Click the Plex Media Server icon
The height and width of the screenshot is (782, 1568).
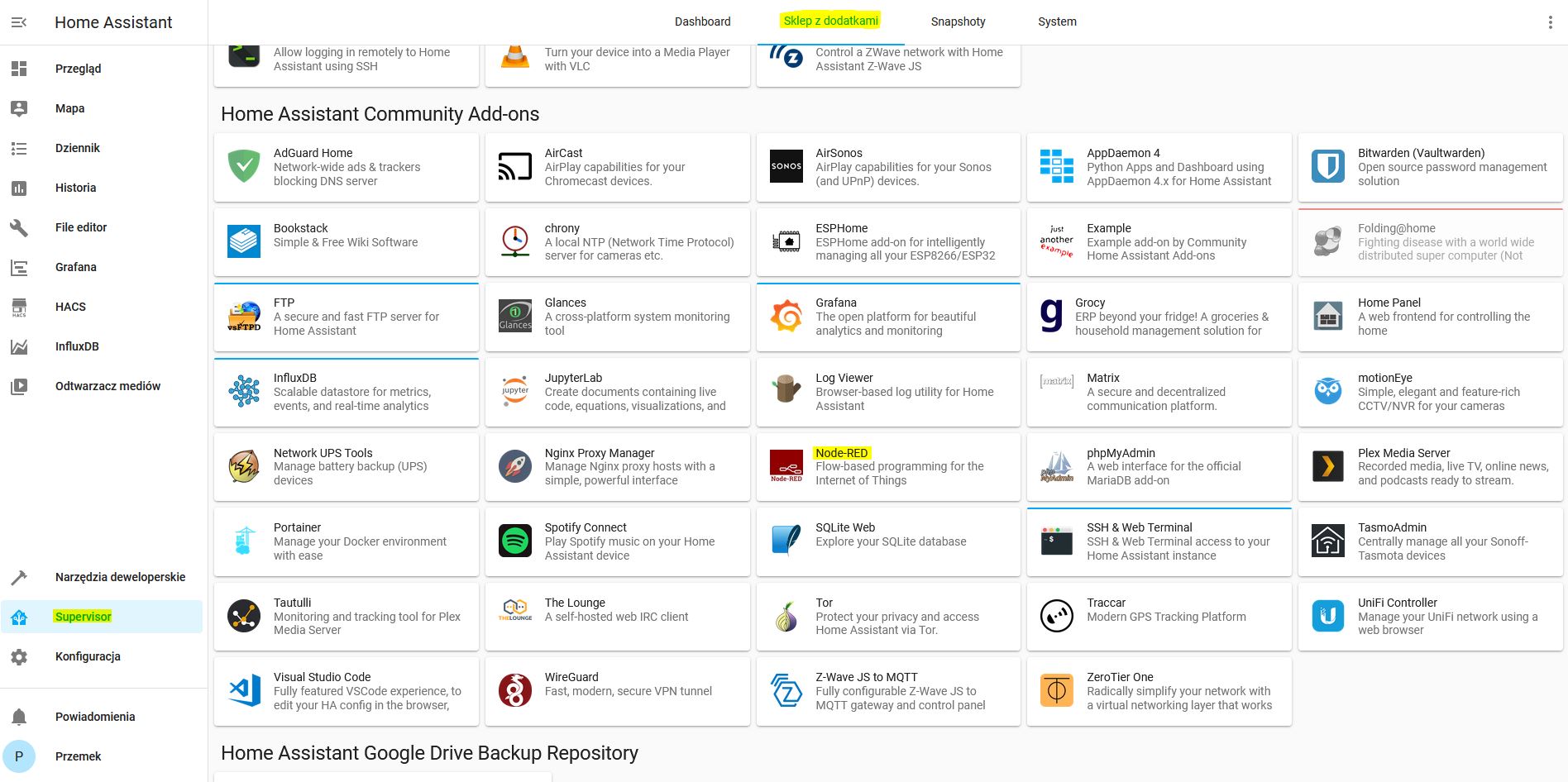(x=1327, y=466)
